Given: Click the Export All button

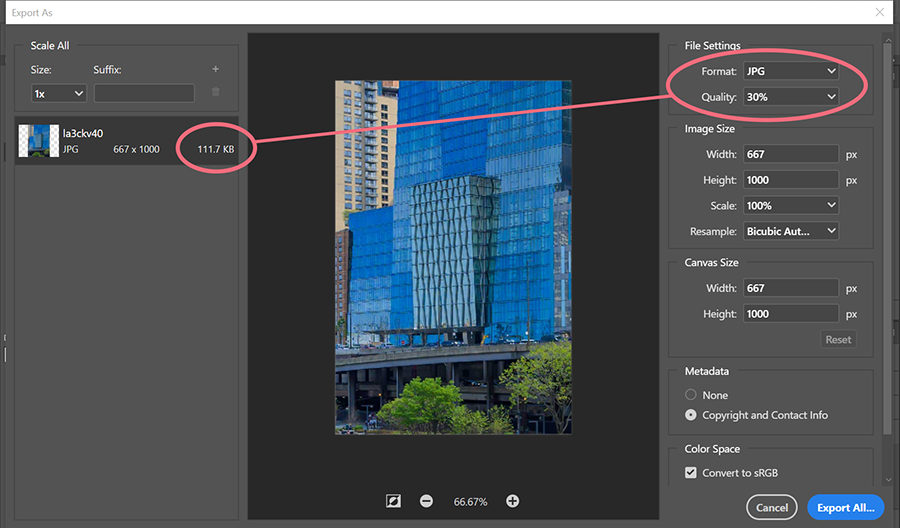Looking at the screenshot, I should click(845, 507).
